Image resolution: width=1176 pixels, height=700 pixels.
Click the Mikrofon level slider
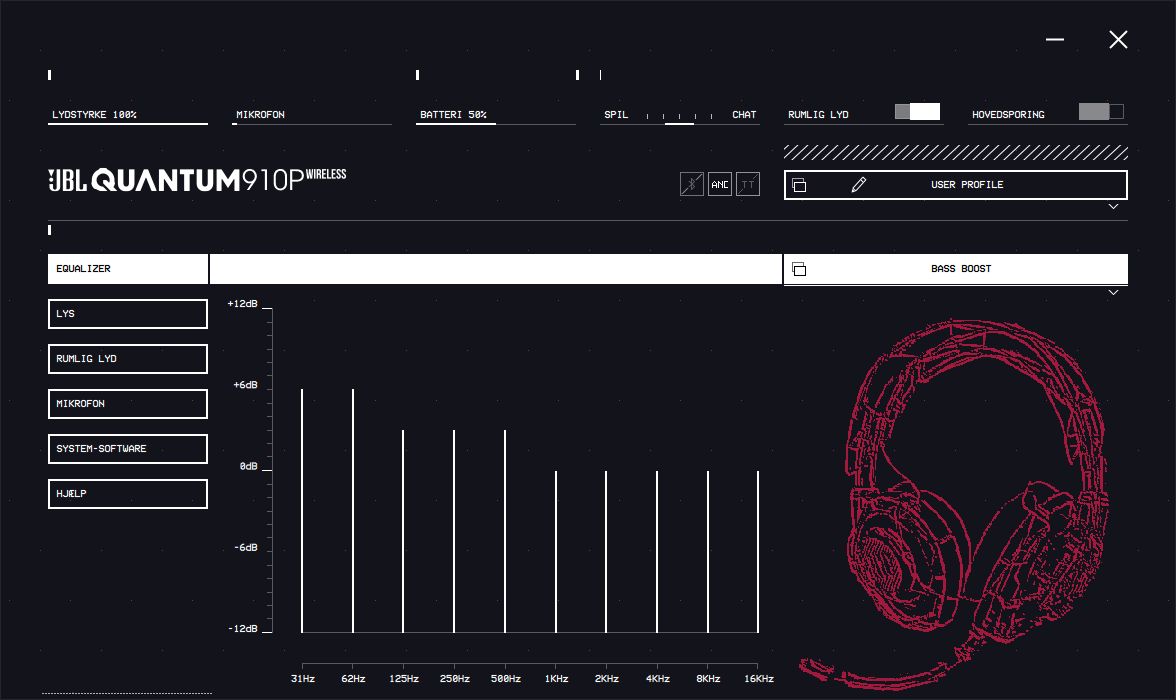(312, 116)
